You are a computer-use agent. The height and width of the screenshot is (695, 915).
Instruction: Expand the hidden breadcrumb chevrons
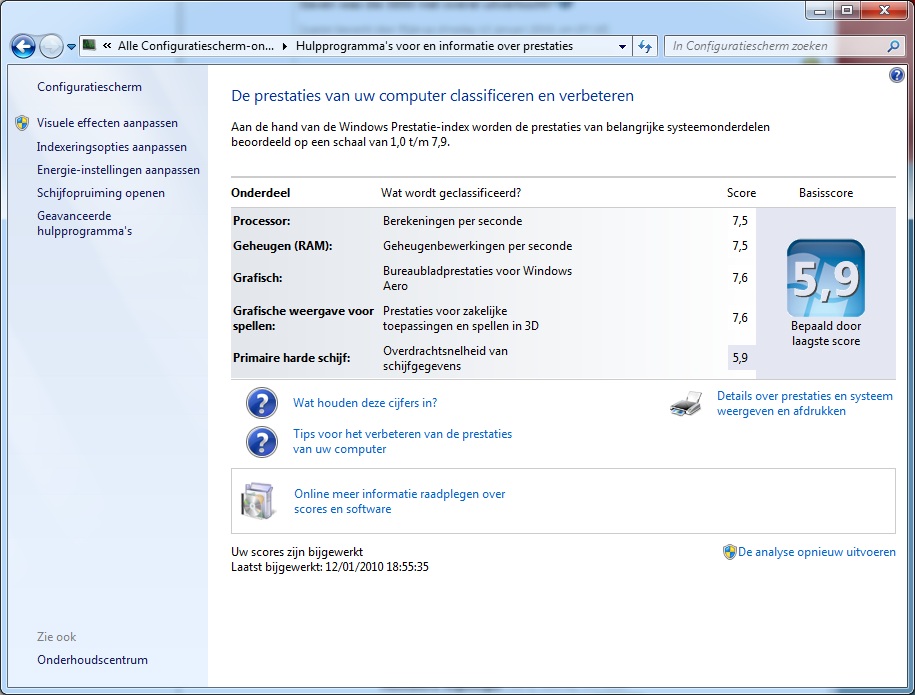pos(107,46)
